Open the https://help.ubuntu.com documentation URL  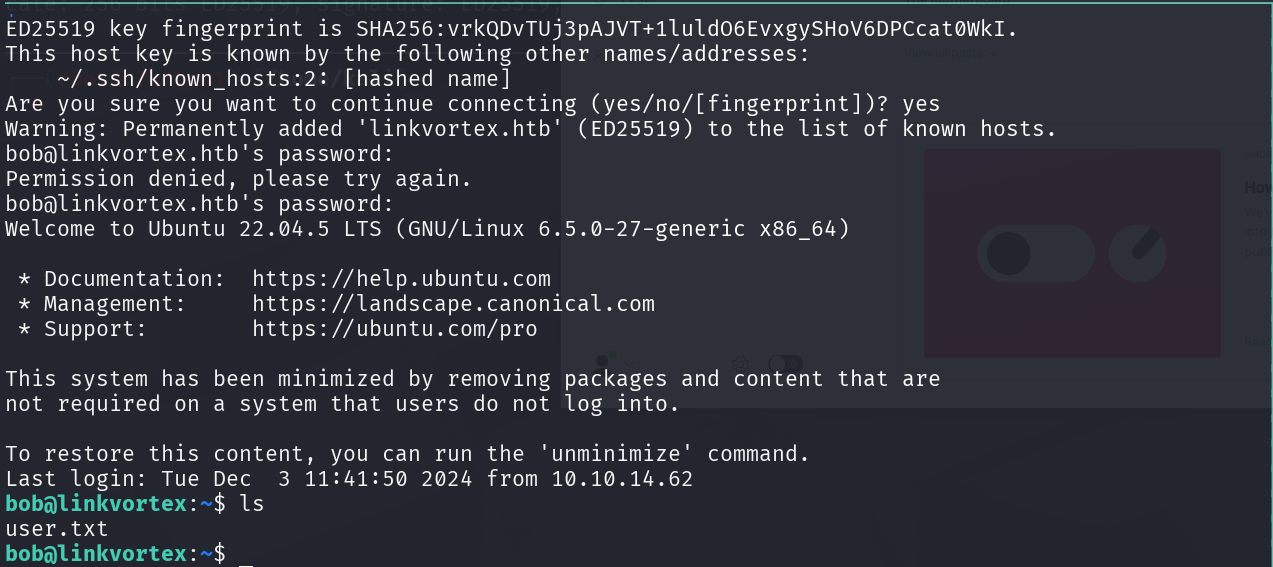pyautogui.click(x=401, y=279)
